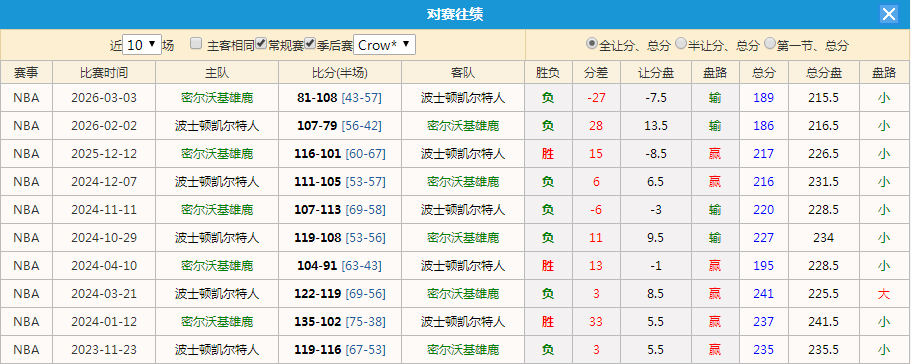911x364 pixels.
Task: Click the handicap value 9.5
Action: (656, 237)
